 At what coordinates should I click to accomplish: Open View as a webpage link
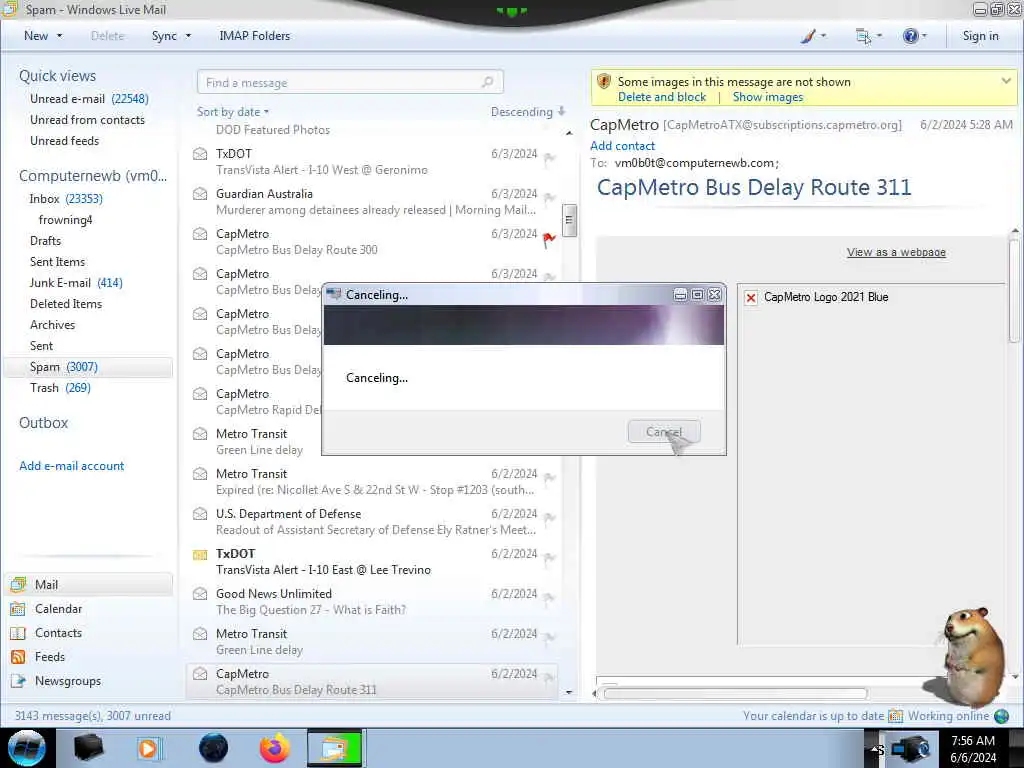coord(896,252)
